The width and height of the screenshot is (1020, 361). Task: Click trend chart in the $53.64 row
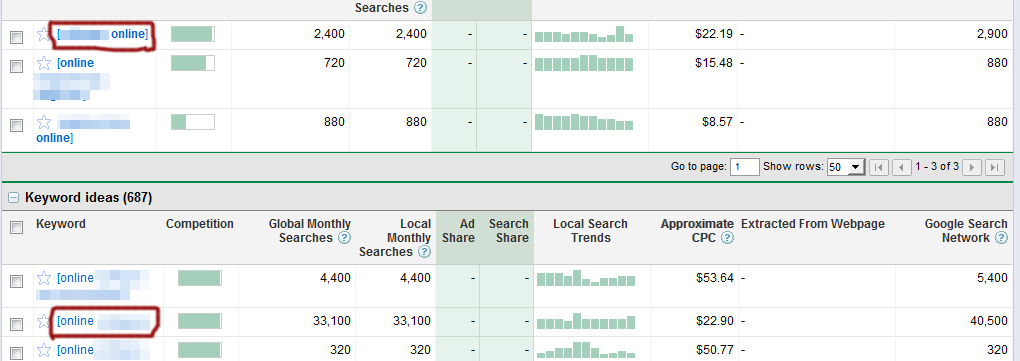pyautogui.click(x=585, y=278)
